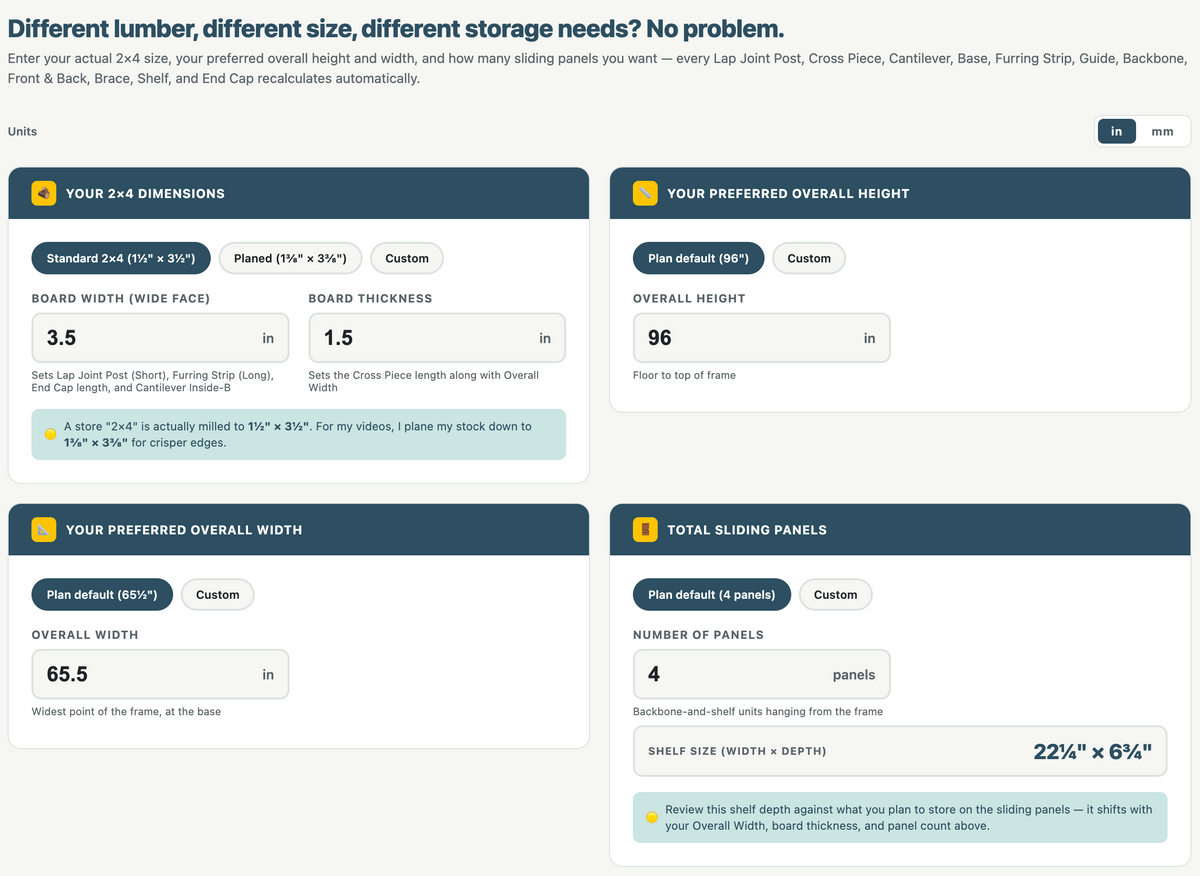The height and width of the screenshot is (876, 1200).
Task: Click the "Sets the Cross Piece length" hint
Action: (x=424, y=381)
